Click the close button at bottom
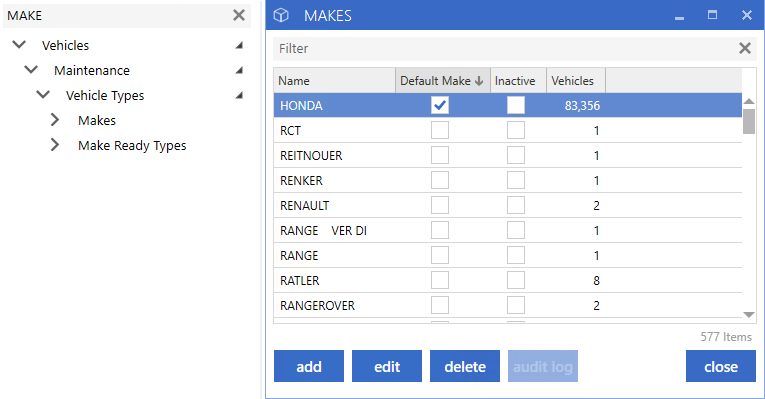This screenshot has width=765, height=399. click(721, 366)
